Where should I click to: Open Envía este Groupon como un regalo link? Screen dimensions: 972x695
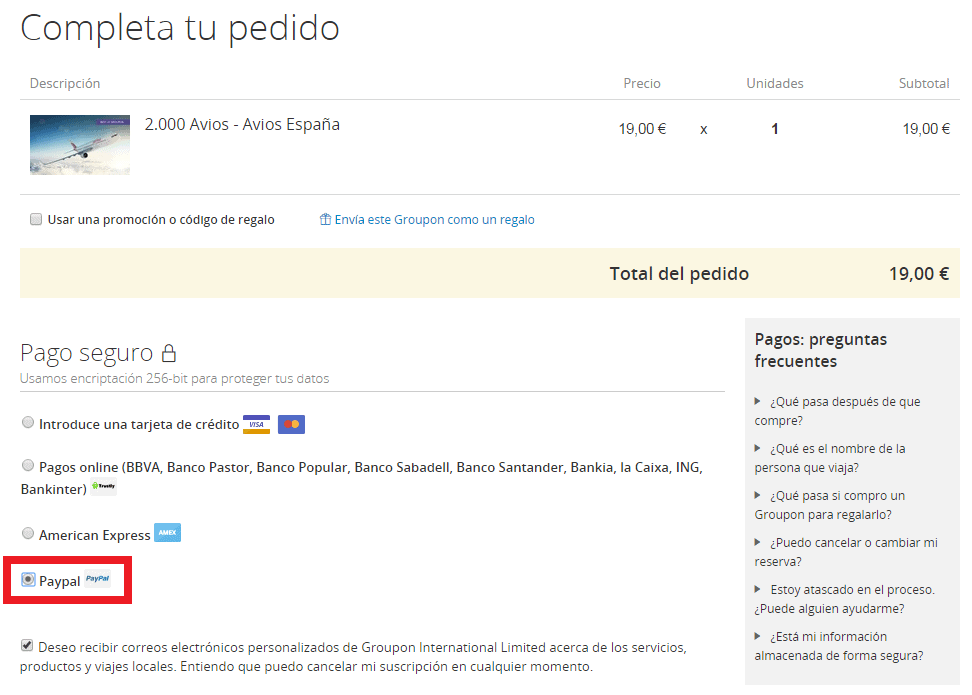pyautogui.click(x=435, y=219)
